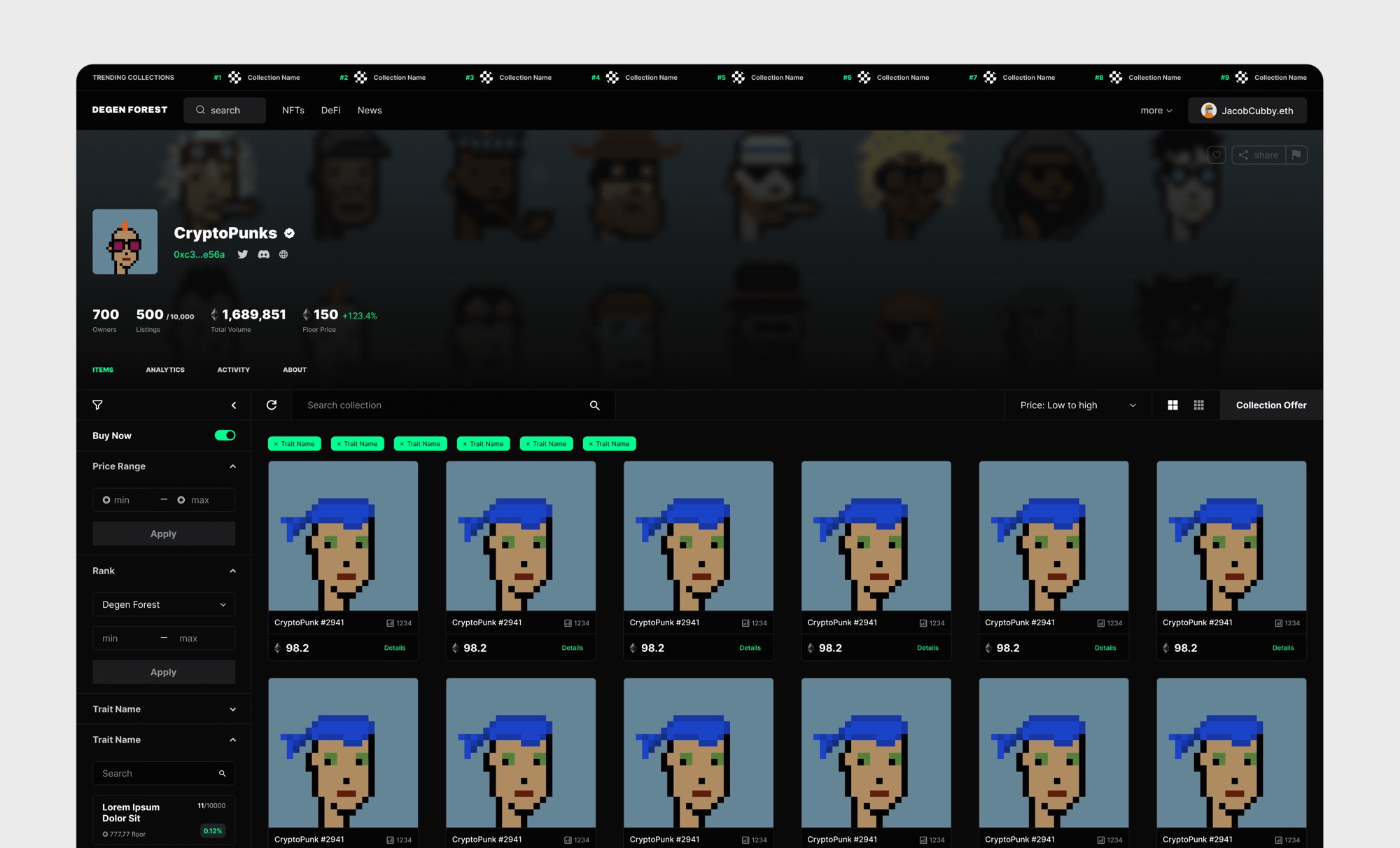This screenshot has height=848, width=1400.
Task: Remove the third Trait Name tag
Action: click(x=402, y=444)
